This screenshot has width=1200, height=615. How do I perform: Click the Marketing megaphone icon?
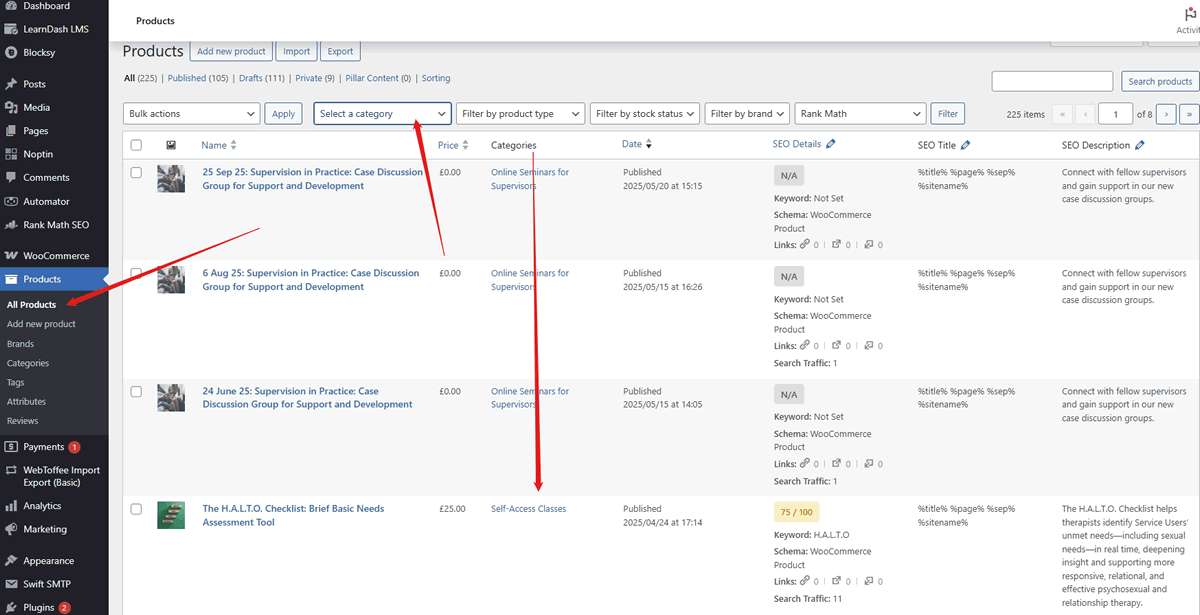coord(11,529)
